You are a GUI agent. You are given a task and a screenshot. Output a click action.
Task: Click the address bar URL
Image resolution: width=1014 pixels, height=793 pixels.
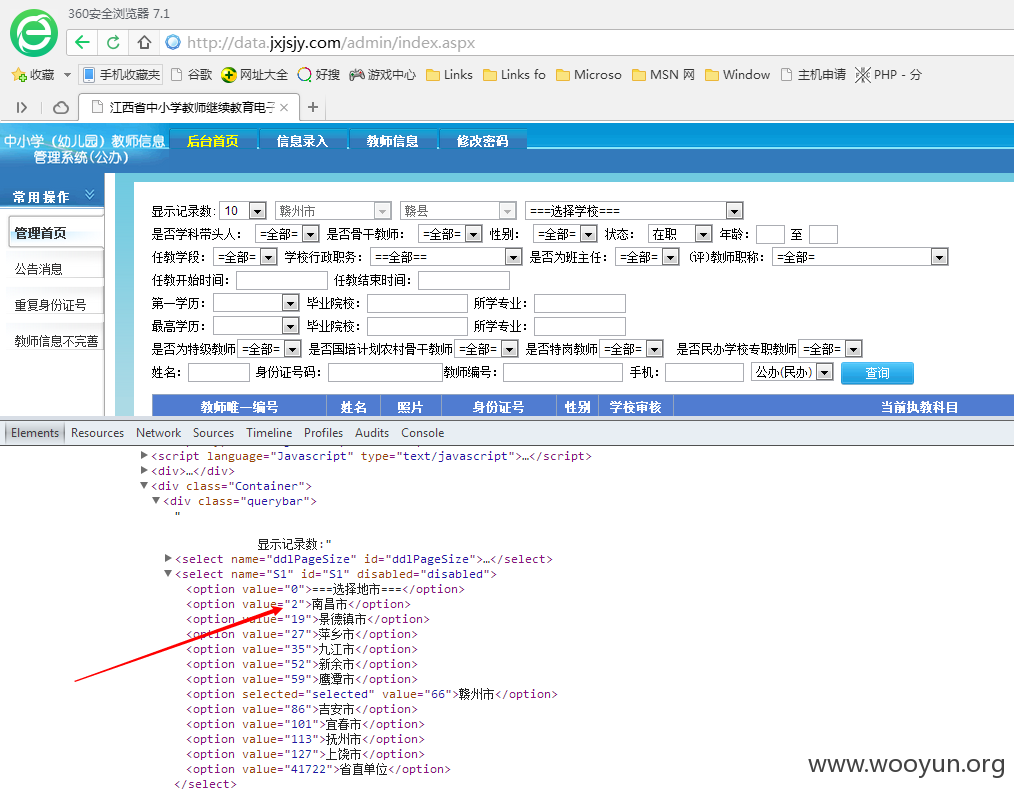click(x=331, y=43)
